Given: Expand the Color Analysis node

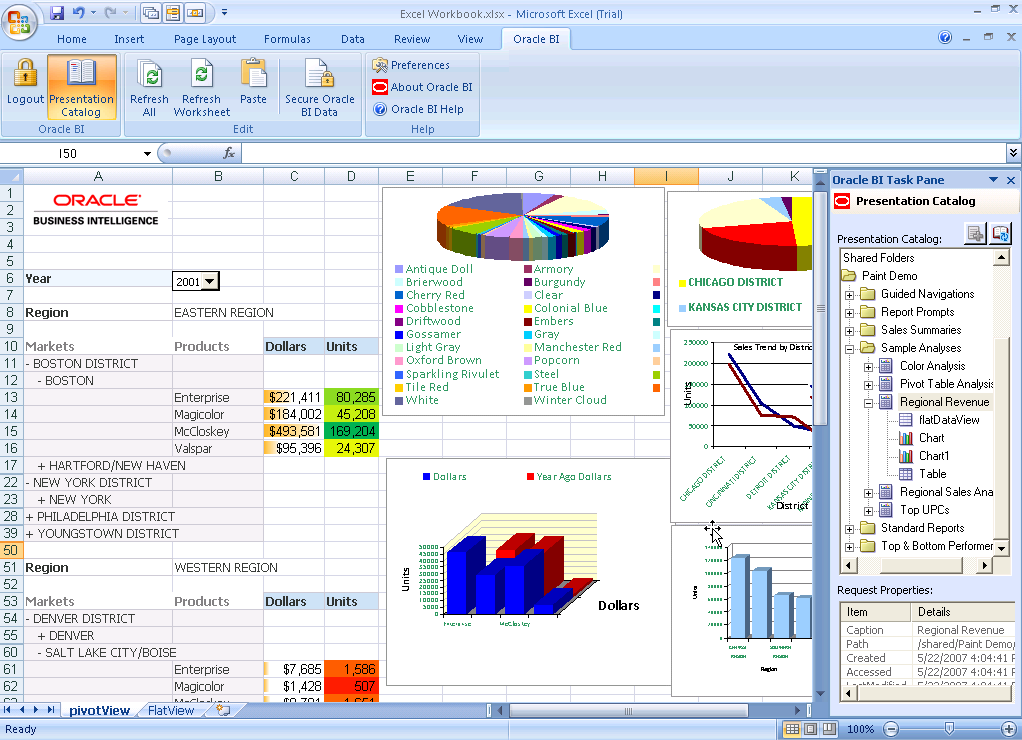Looking at the screenshot, I should 868,367.
